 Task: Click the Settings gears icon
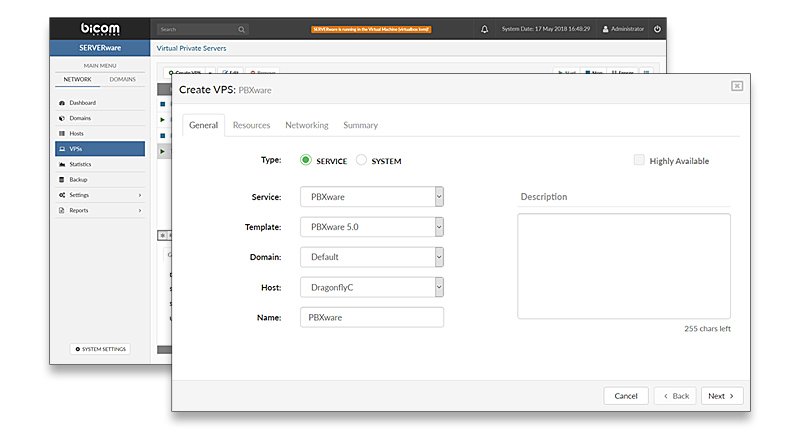(62, 195)
